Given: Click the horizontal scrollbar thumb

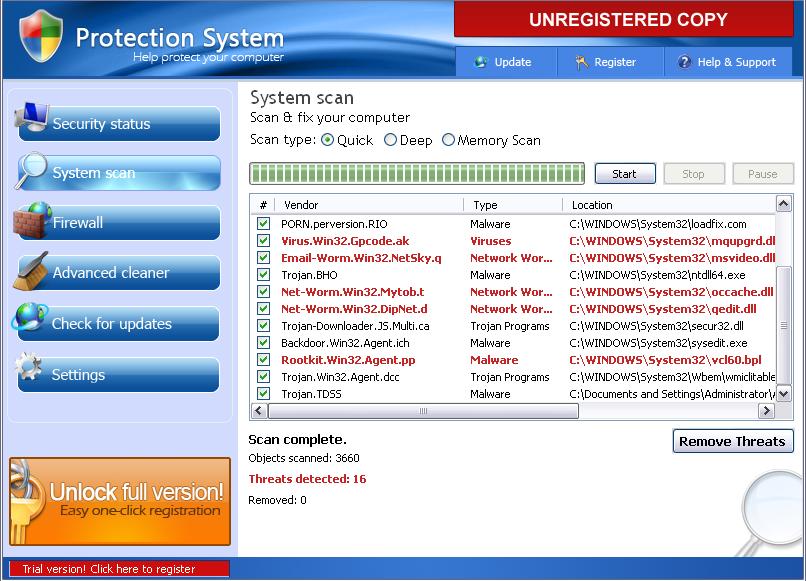Looking at the screenshot, I should [x=423, y=410].
